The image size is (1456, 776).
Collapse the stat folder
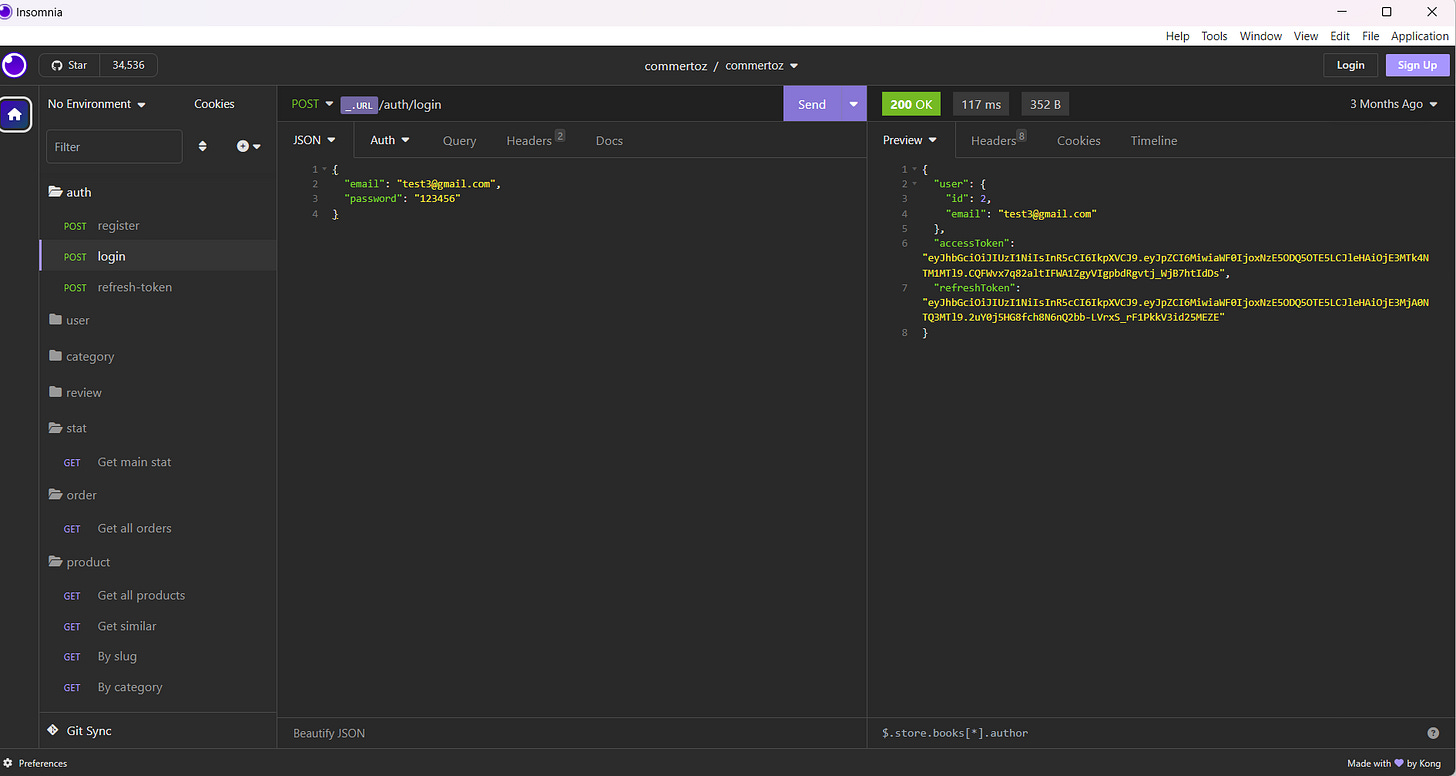point(158,428)
